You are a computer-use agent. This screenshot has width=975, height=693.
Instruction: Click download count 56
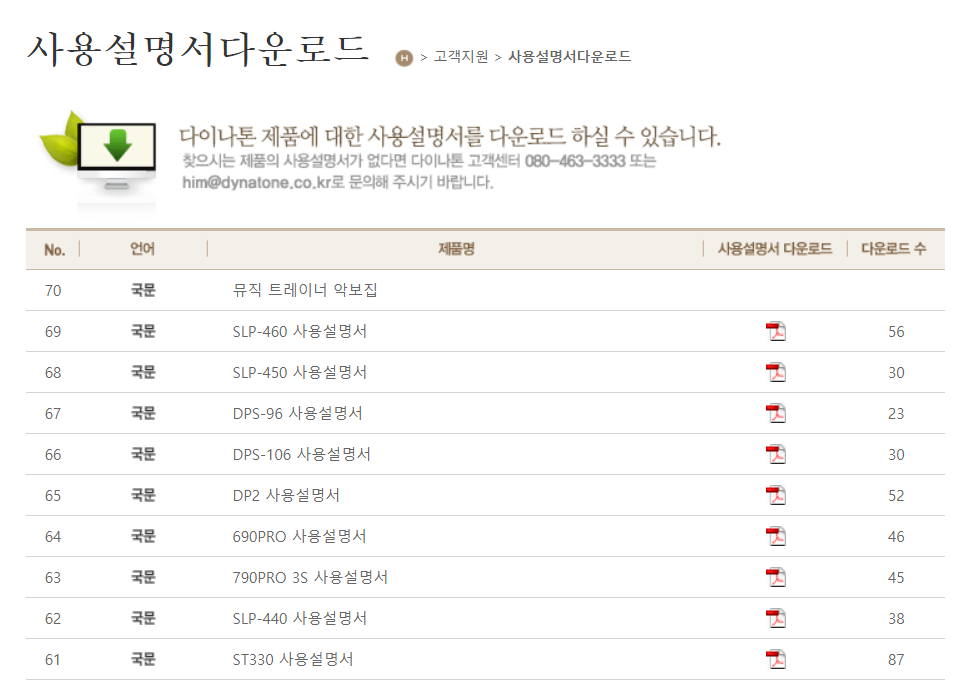tap(896, 332)
